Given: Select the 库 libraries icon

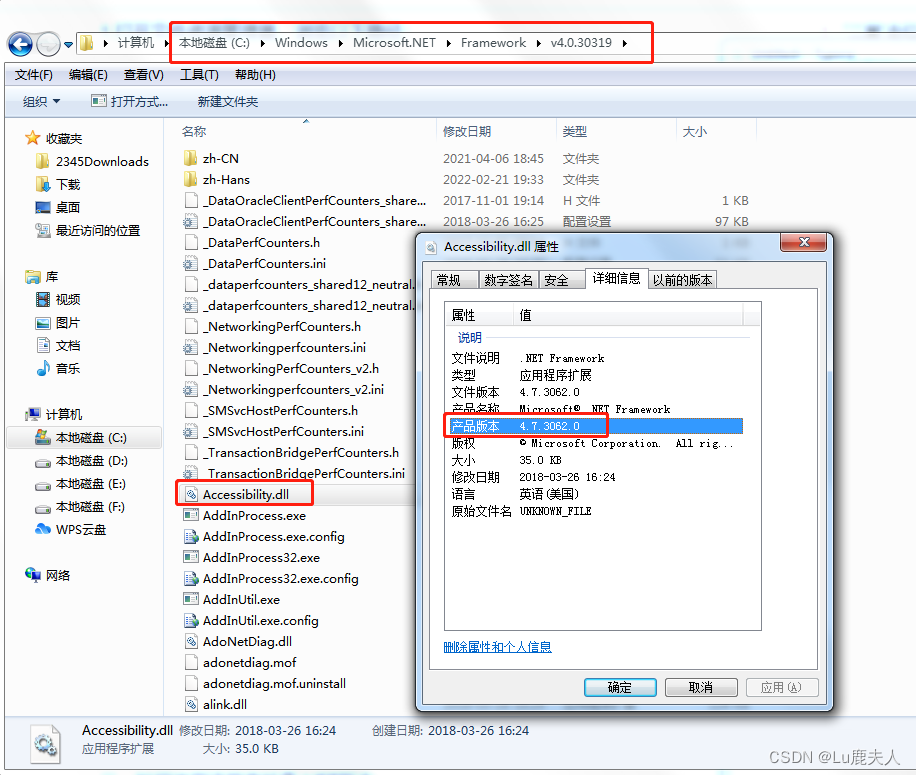Looking at the screenshot, I should 33,277.
